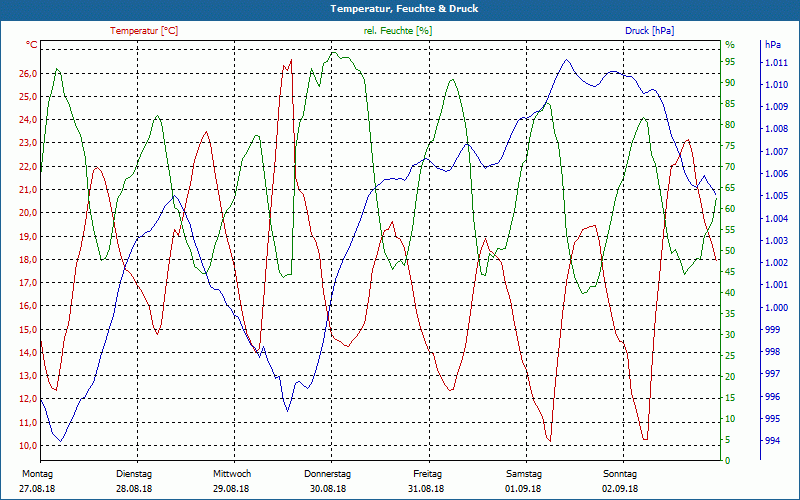Click the '°C' unit label on the temperature axis
Screen dimensions: 800x500
tap(32, 45)
